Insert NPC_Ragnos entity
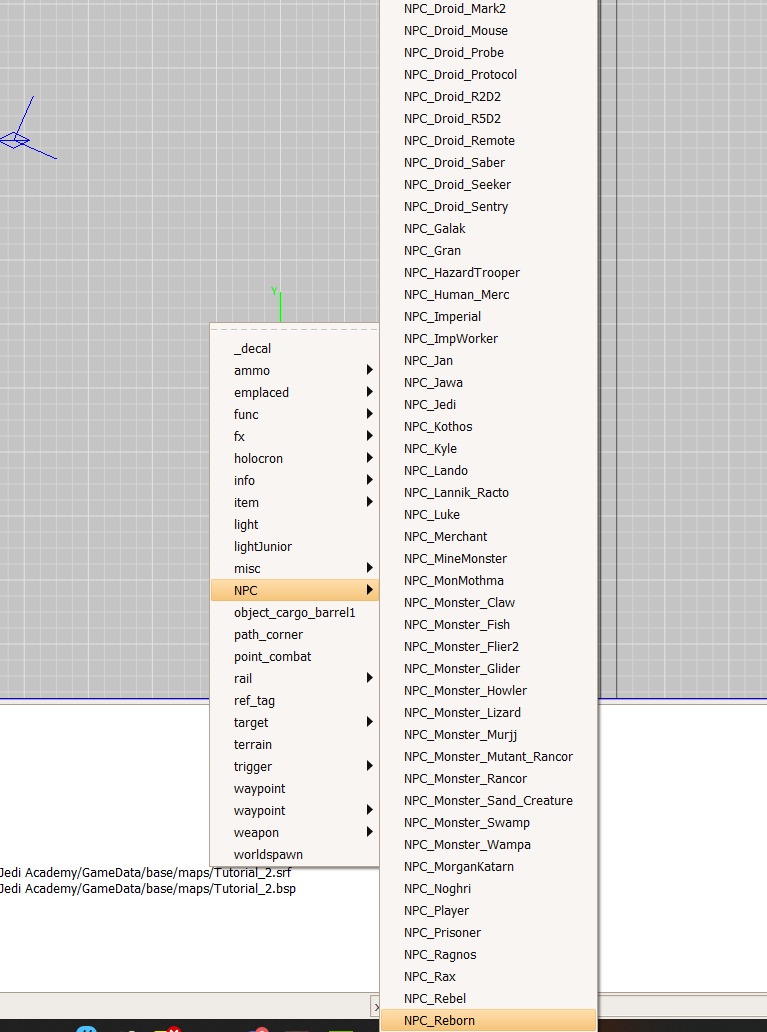Viewport: 767px width, 1032px height. (x=489, y=954)
